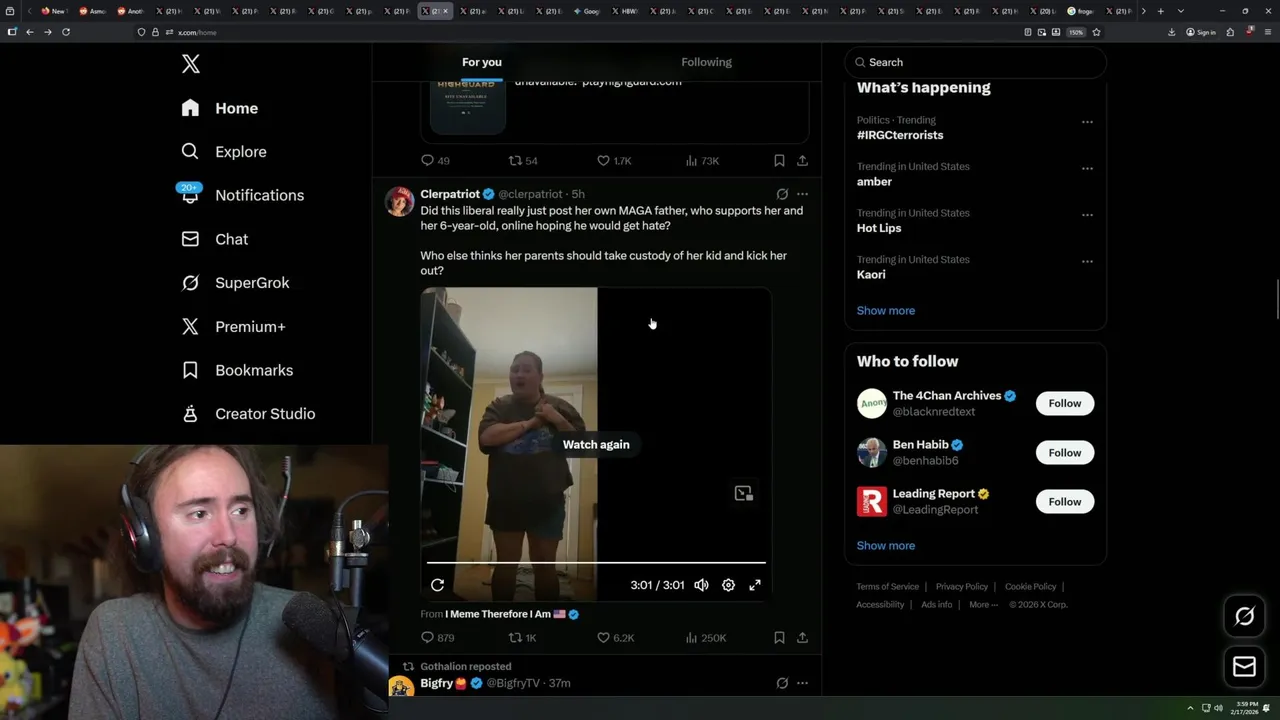Bookmark the post with 250K views

coord(779,637)
